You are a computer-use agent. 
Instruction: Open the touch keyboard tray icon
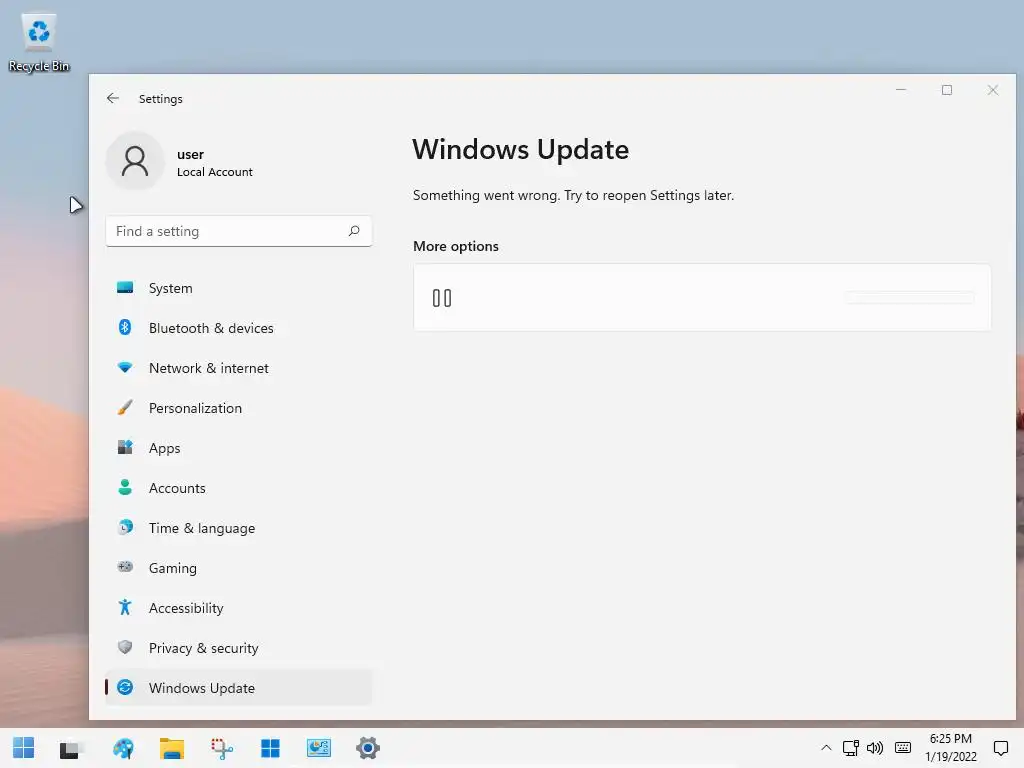(x=903, y=748)
